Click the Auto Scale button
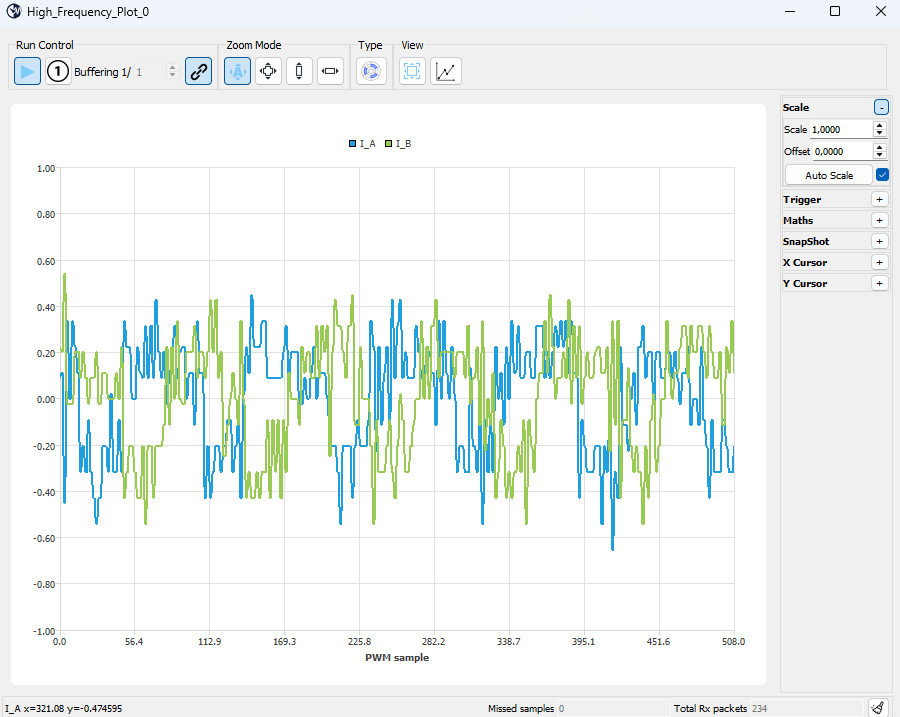Screen dimensions: 900x717 pyautogui.click(x=828, y=175)
